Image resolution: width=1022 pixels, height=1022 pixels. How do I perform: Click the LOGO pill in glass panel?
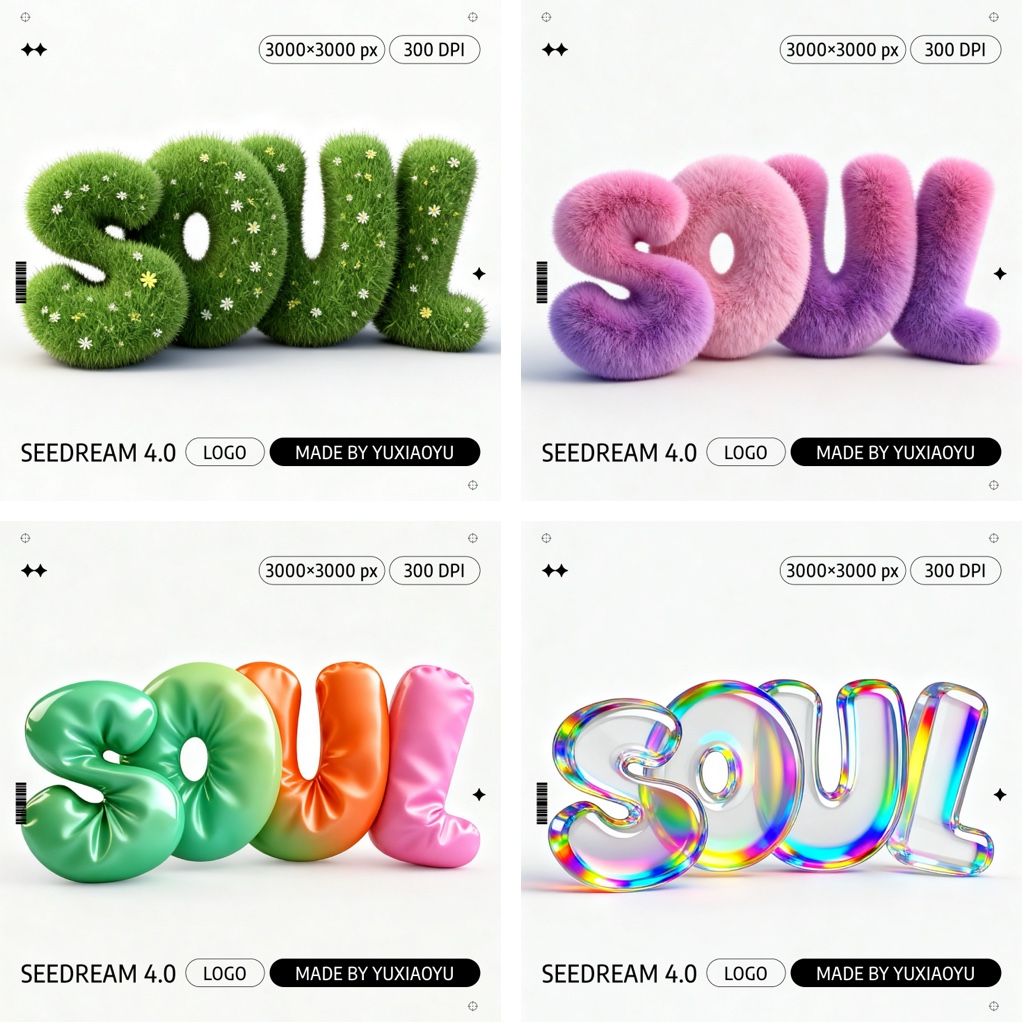746,973
